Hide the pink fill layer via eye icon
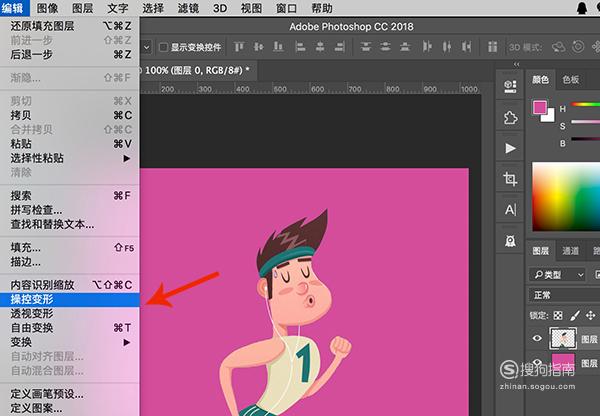 pyautogui.click(x=537, y=362)
